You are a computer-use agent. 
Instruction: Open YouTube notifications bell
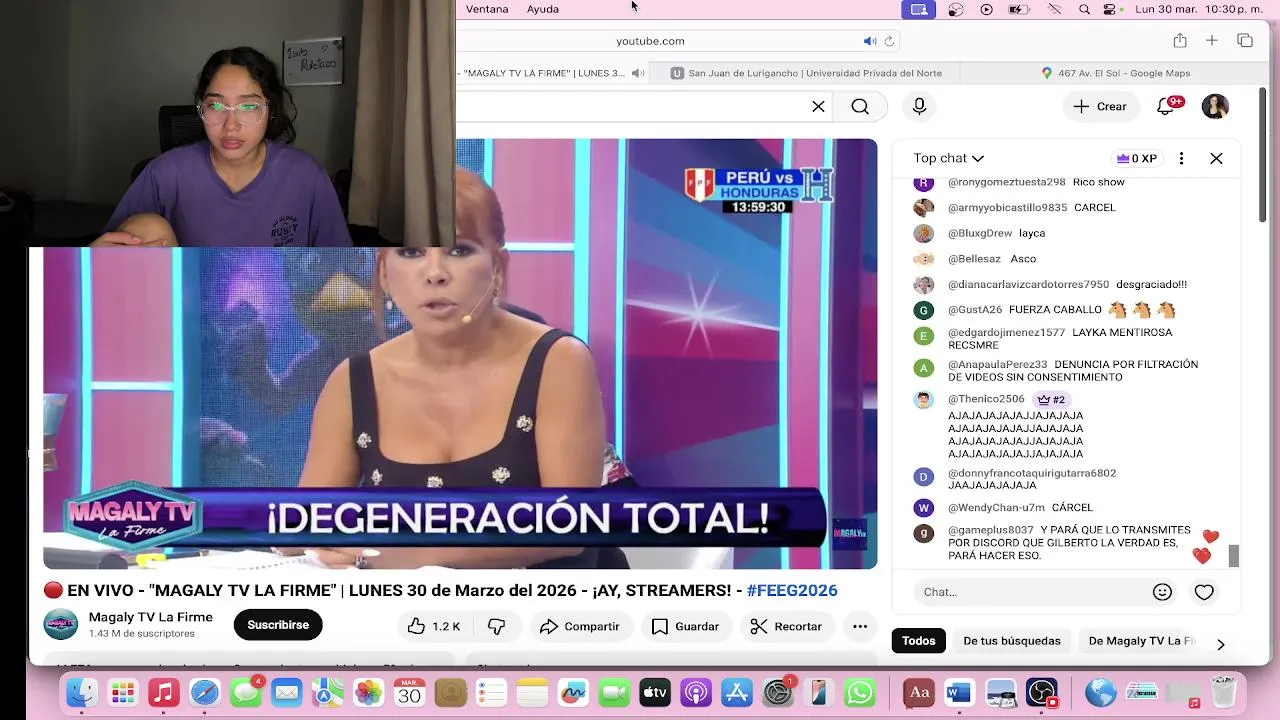(1166, 107)
